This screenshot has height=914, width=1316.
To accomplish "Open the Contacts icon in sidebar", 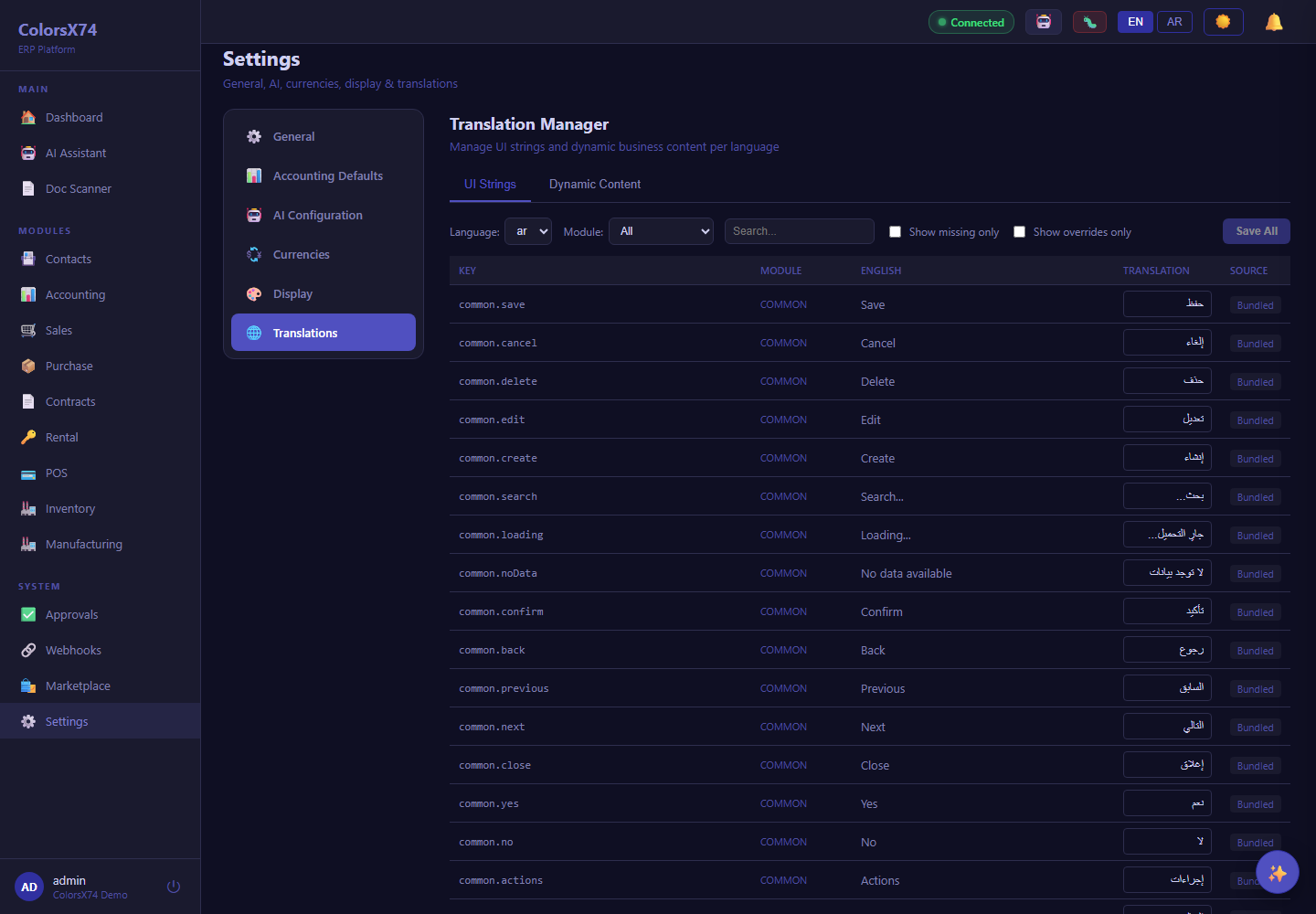I will [x=28, y=259].
